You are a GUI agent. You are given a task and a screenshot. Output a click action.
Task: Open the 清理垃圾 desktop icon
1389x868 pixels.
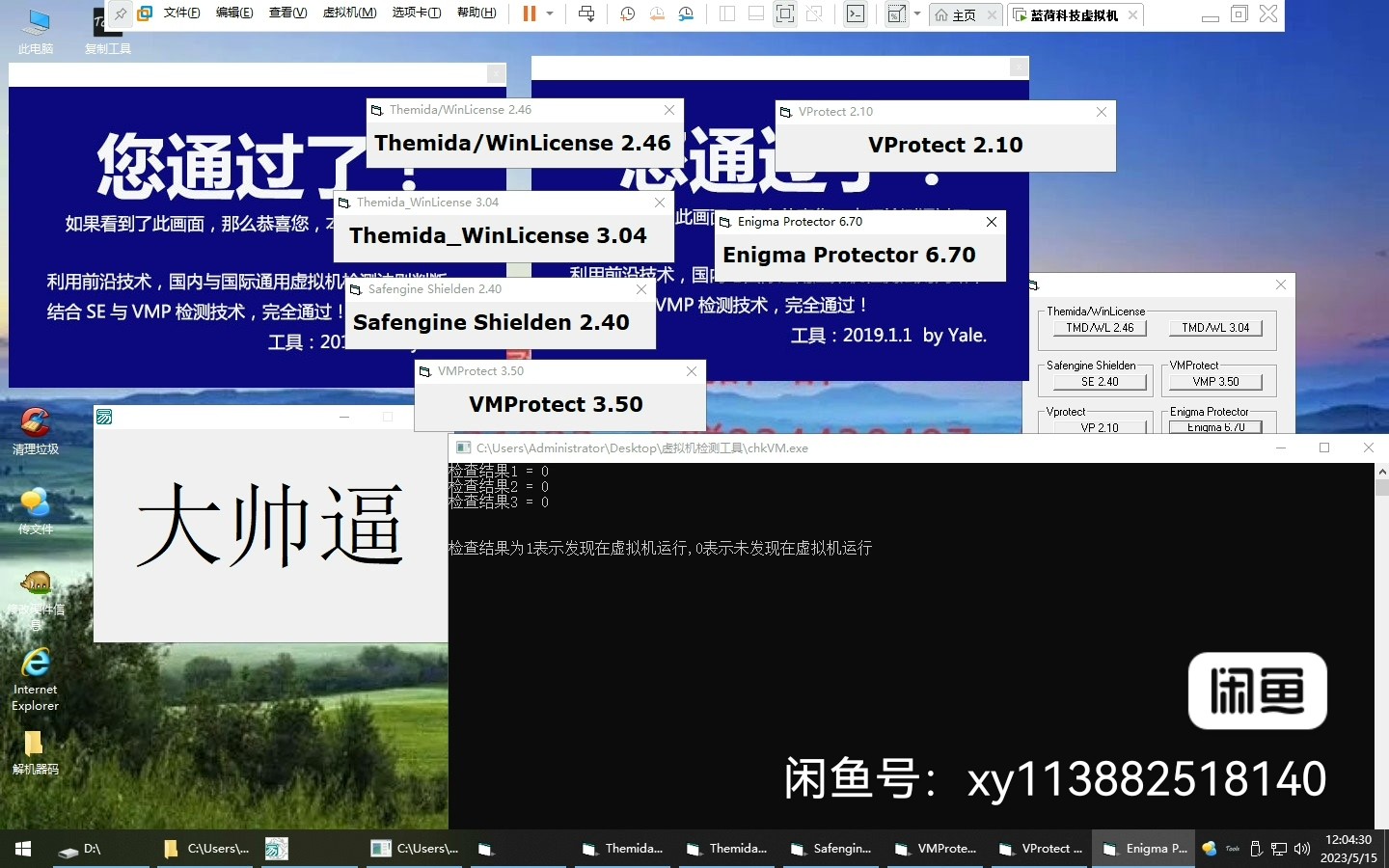point(36,430)
